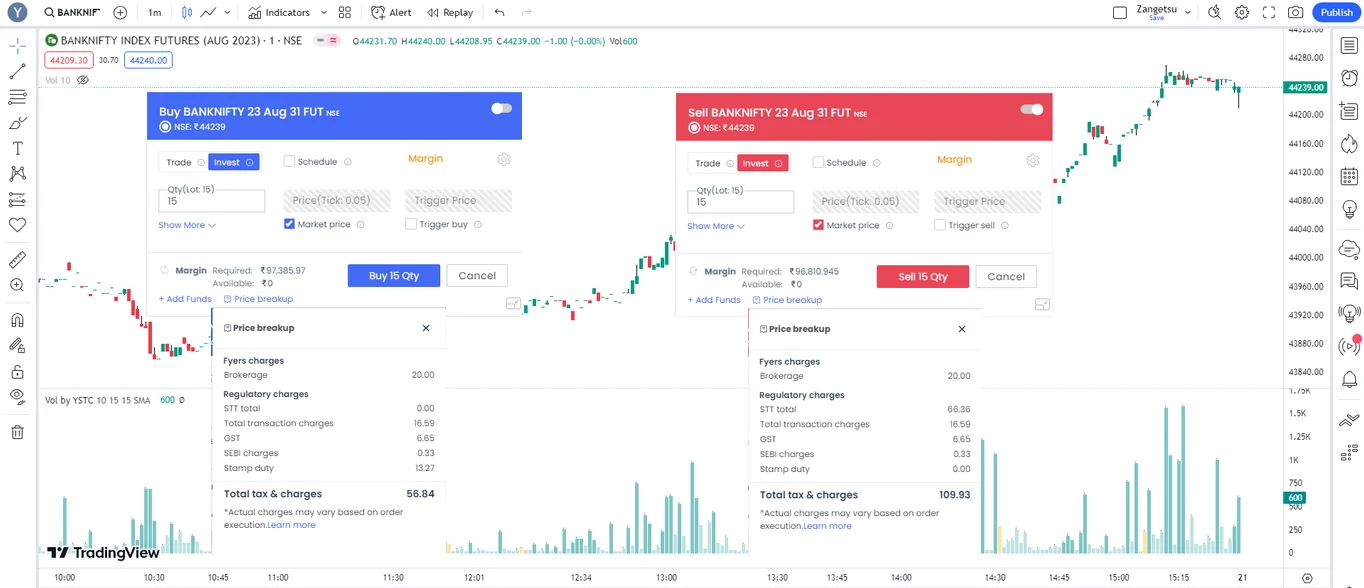Screen dimensions: 1364x588
Task: Cancel the Buy order
Action: coord(477,275)
